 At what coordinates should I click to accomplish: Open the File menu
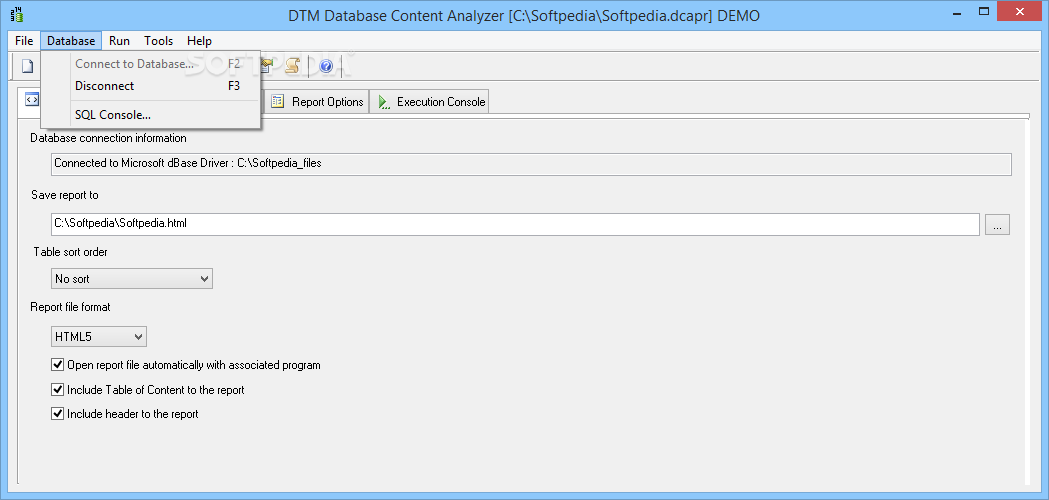[x=24, y=41]
